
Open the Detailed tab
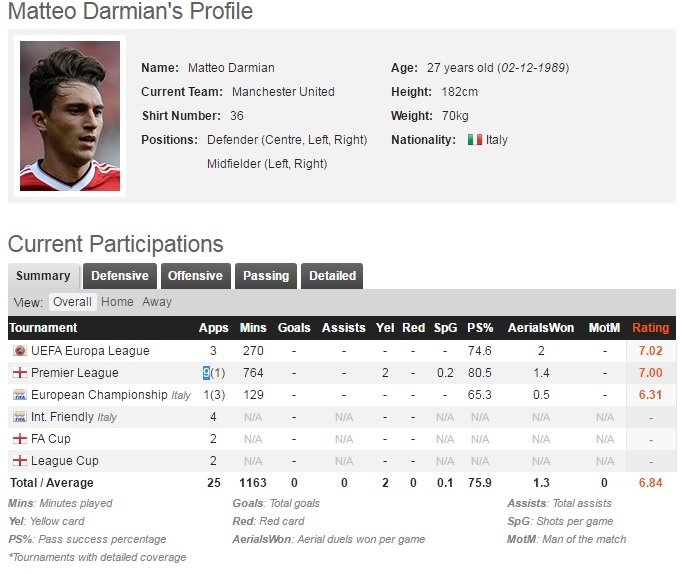[x=332, y=276]
